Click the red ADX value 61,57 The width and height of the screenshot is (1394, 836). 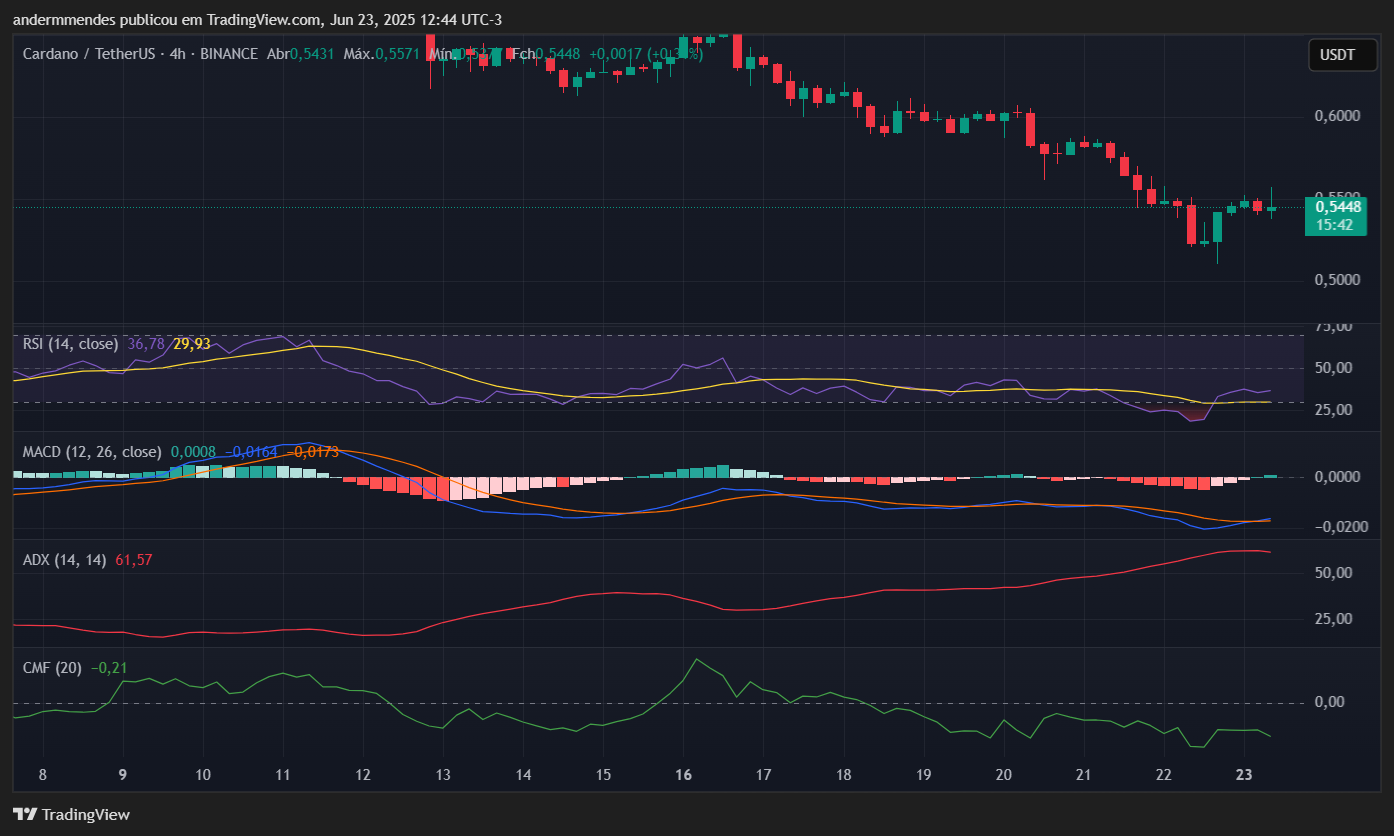coord(134,560)
